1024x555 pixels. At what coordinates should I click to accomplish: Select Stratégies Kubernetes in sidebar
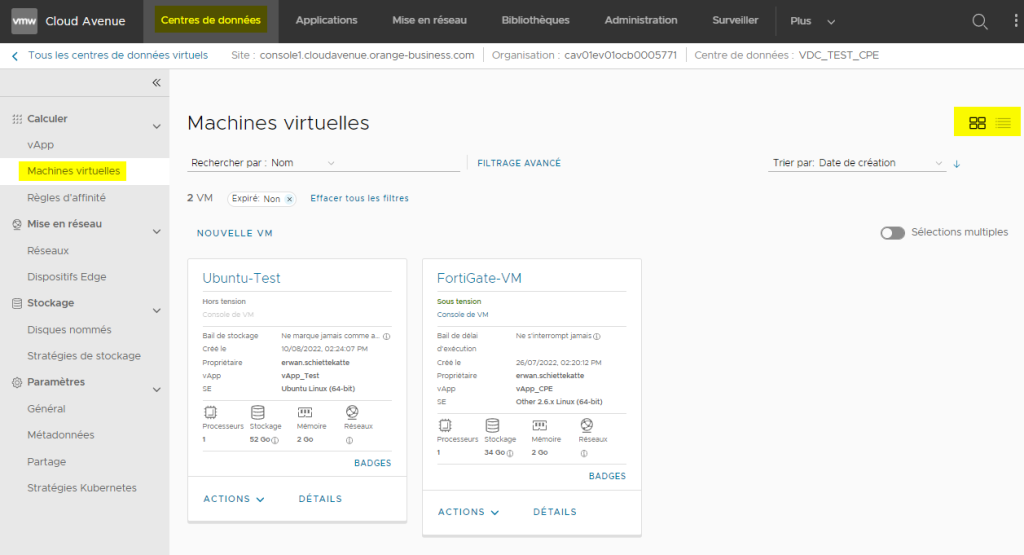pos(82,488)
